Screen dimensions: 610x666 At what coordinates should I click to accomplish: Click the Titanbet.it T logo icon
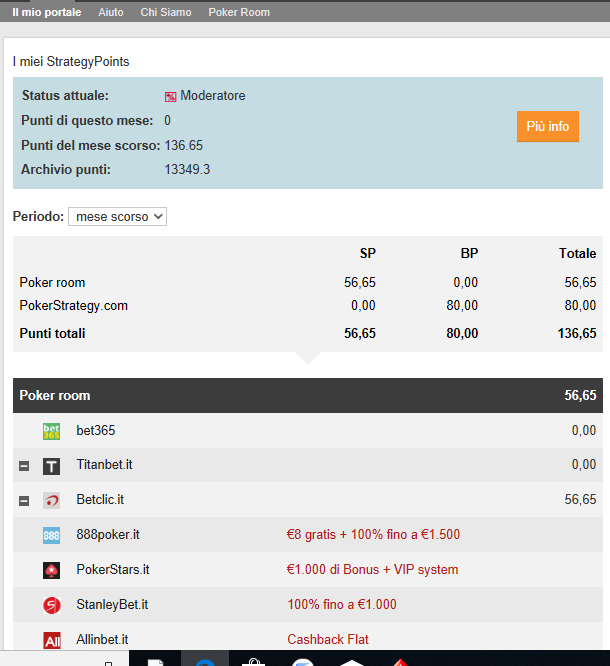(51, 466)
